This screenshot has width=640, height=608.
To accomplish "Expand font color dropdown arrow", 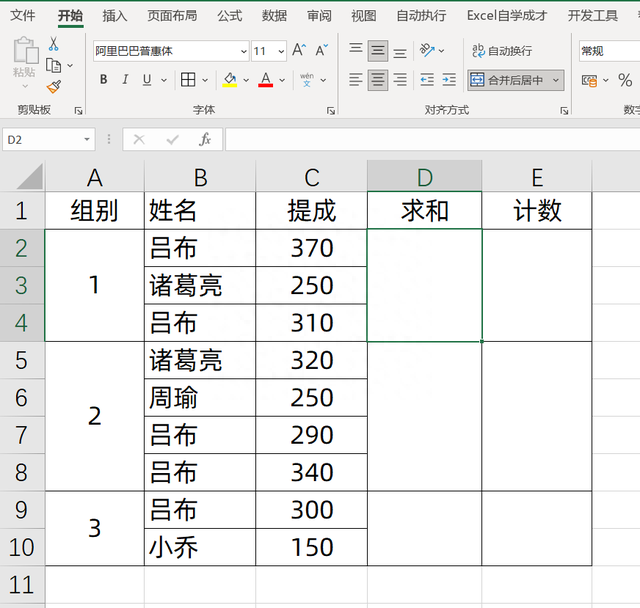I will coord(282,80).
